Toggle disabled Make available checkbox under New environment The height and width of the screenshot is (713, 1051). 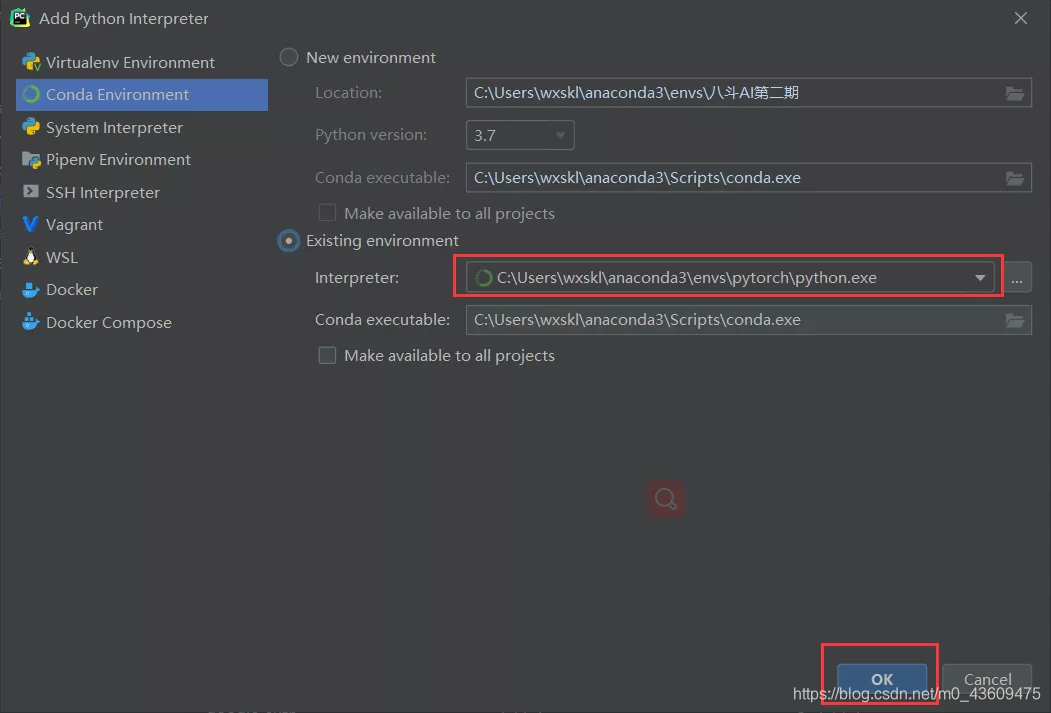(x=327, y=213)
